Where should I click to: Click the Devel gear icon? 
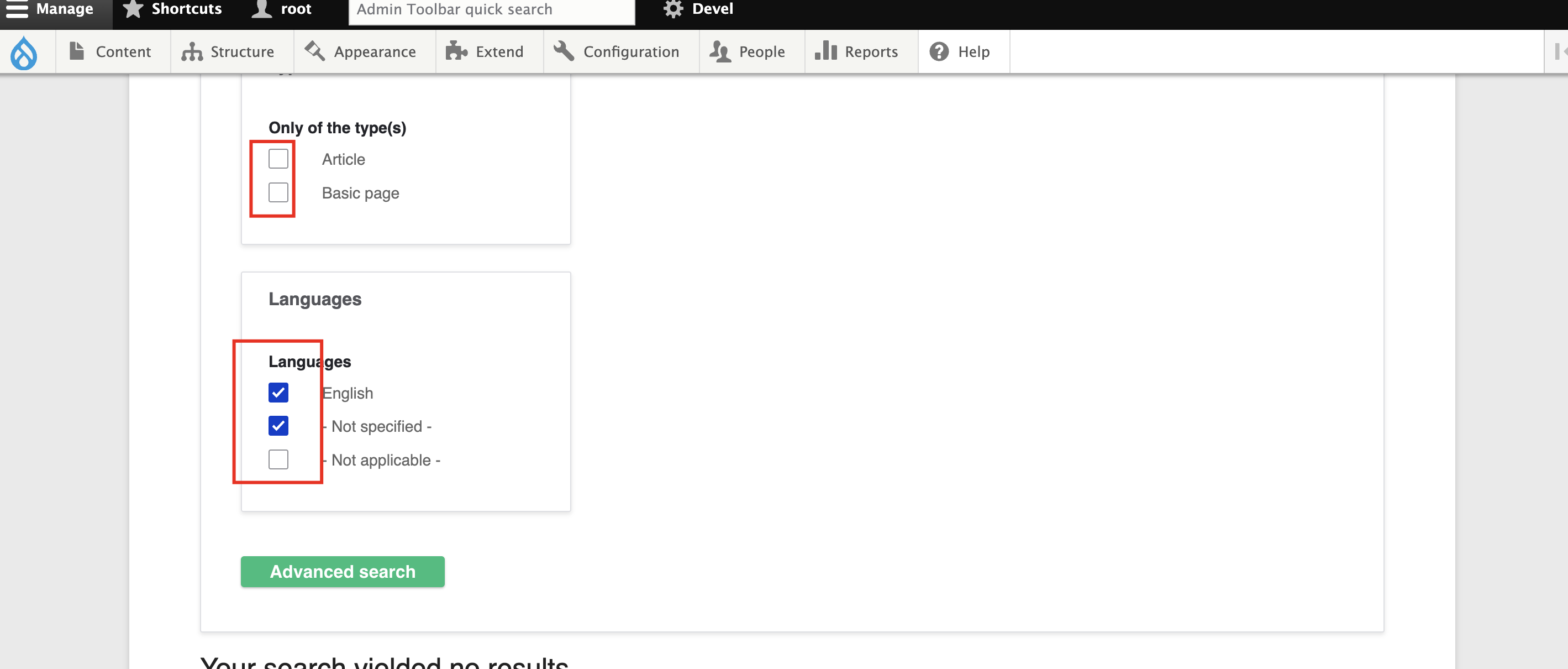pyautogui.click(x=672, y=8)
